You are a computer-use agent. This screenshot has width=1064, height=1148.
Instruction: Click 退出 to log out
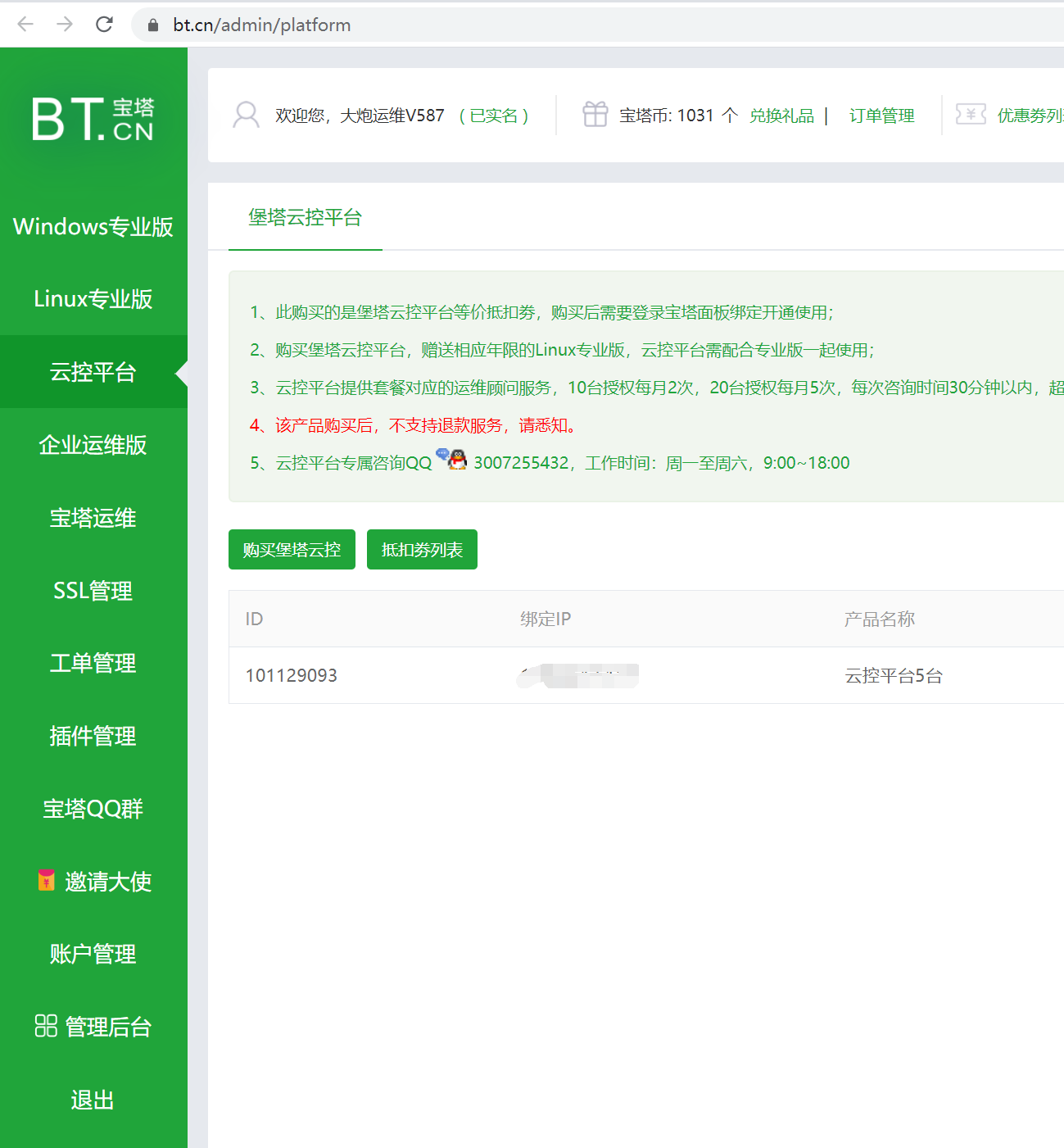click(93, 1100)
